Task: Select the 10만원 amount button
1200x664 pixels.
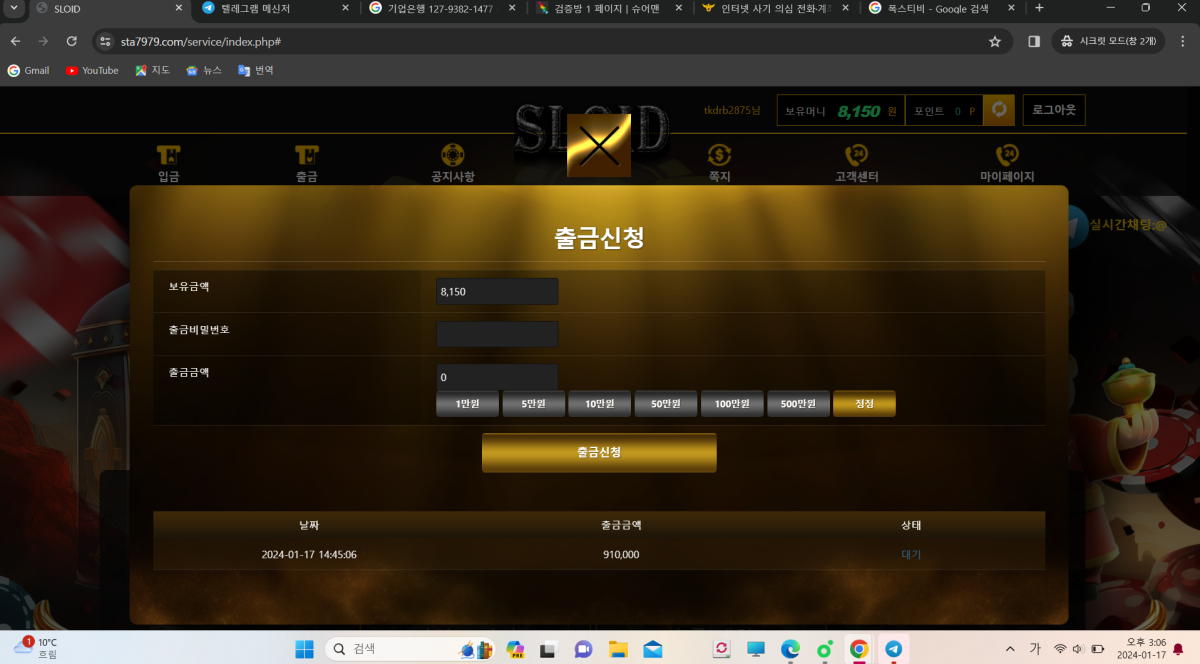Action: pos(599,404)
